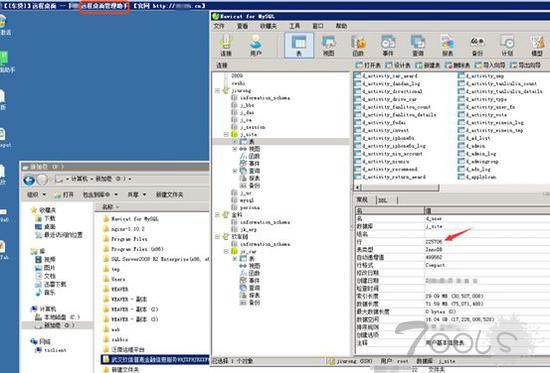Collapse the j_site database node
The height and width of the screenshot is (373, 550).
coord(226,134)
